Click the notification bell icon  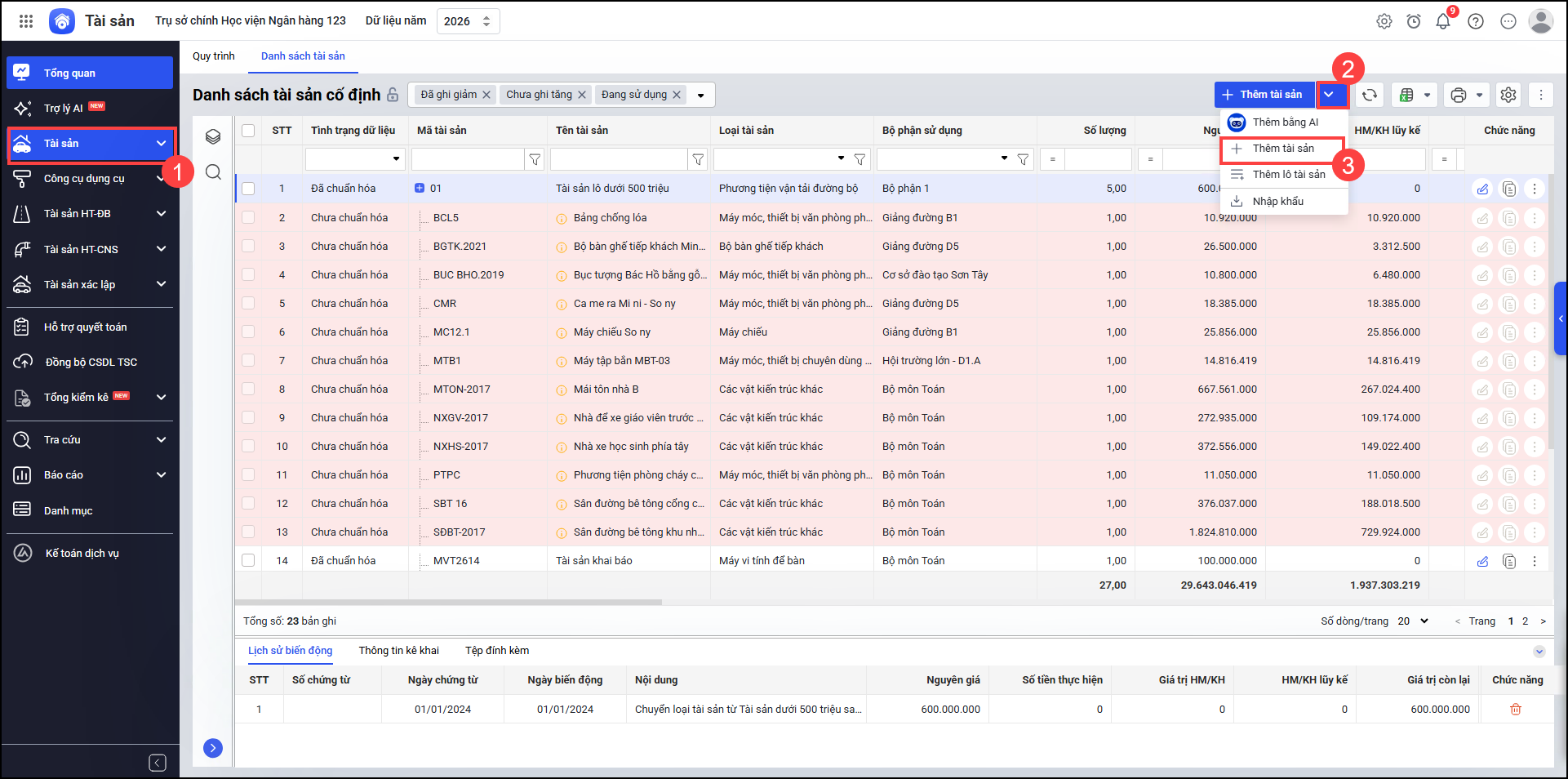(1443, 22)
